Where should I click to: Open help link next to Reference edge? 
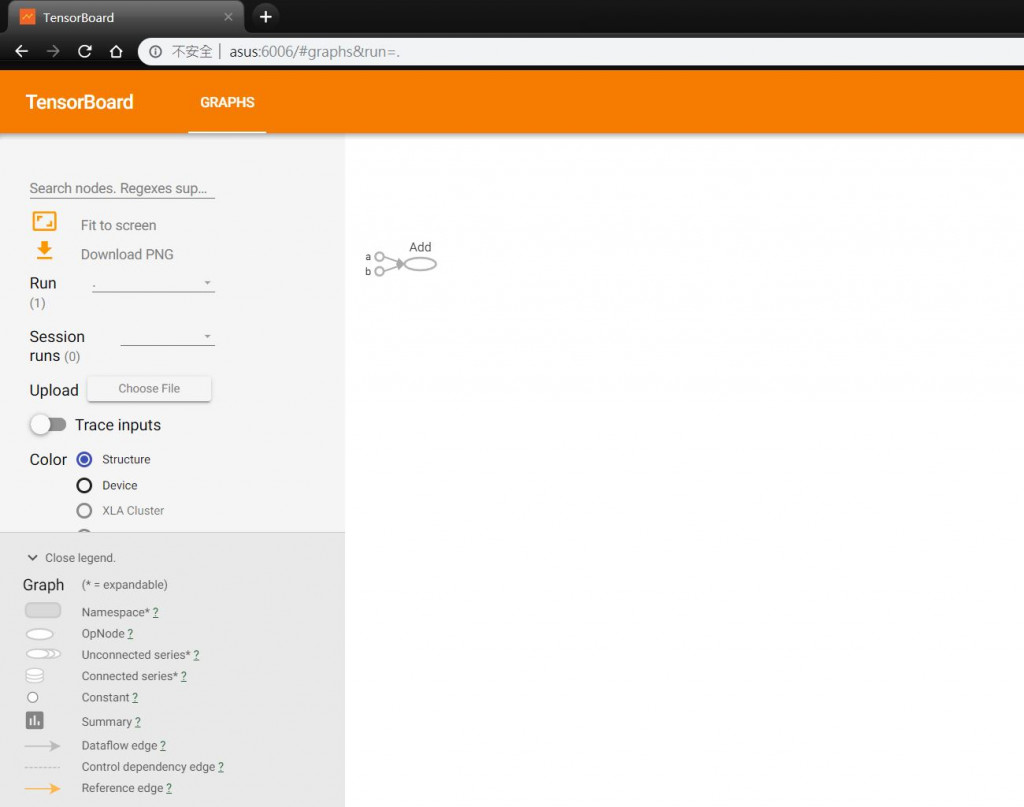tap(169, 788)
